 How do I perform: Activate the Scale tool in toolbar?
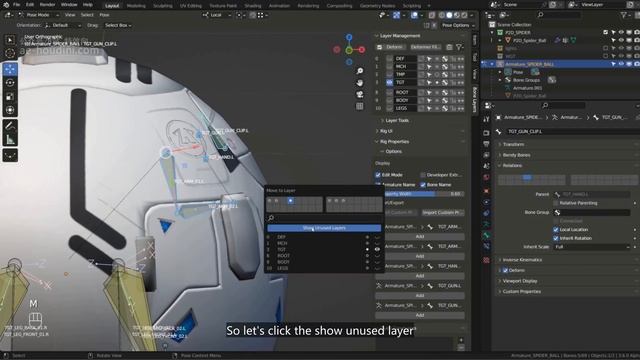click(x=10, y=97)
